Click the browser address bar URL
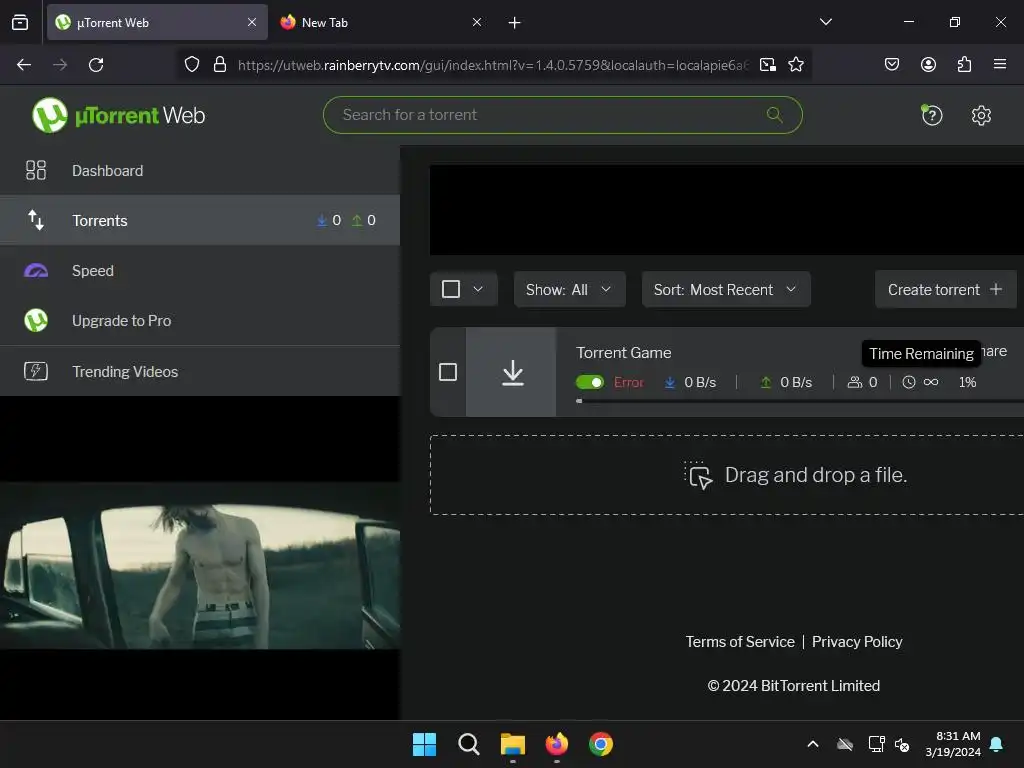Image resolution: width=1024 pixels, height=768 pixels. pyautogui.click(x=493, y=65)
